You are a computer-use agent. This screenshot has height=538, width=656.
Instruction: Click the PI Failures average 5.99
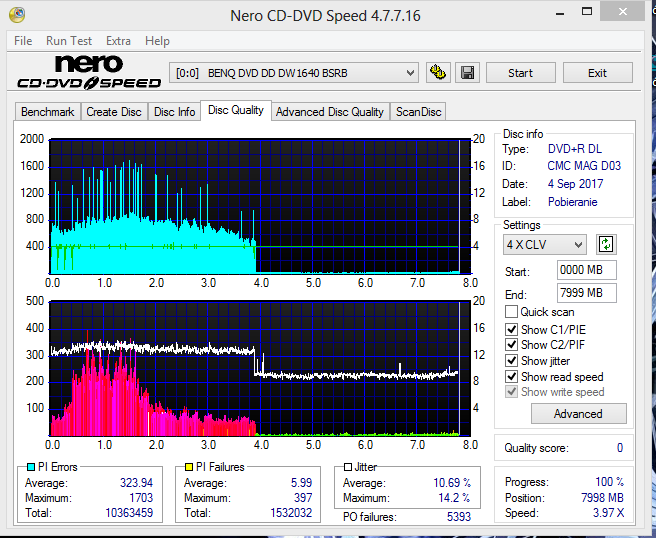click(302, 483)
